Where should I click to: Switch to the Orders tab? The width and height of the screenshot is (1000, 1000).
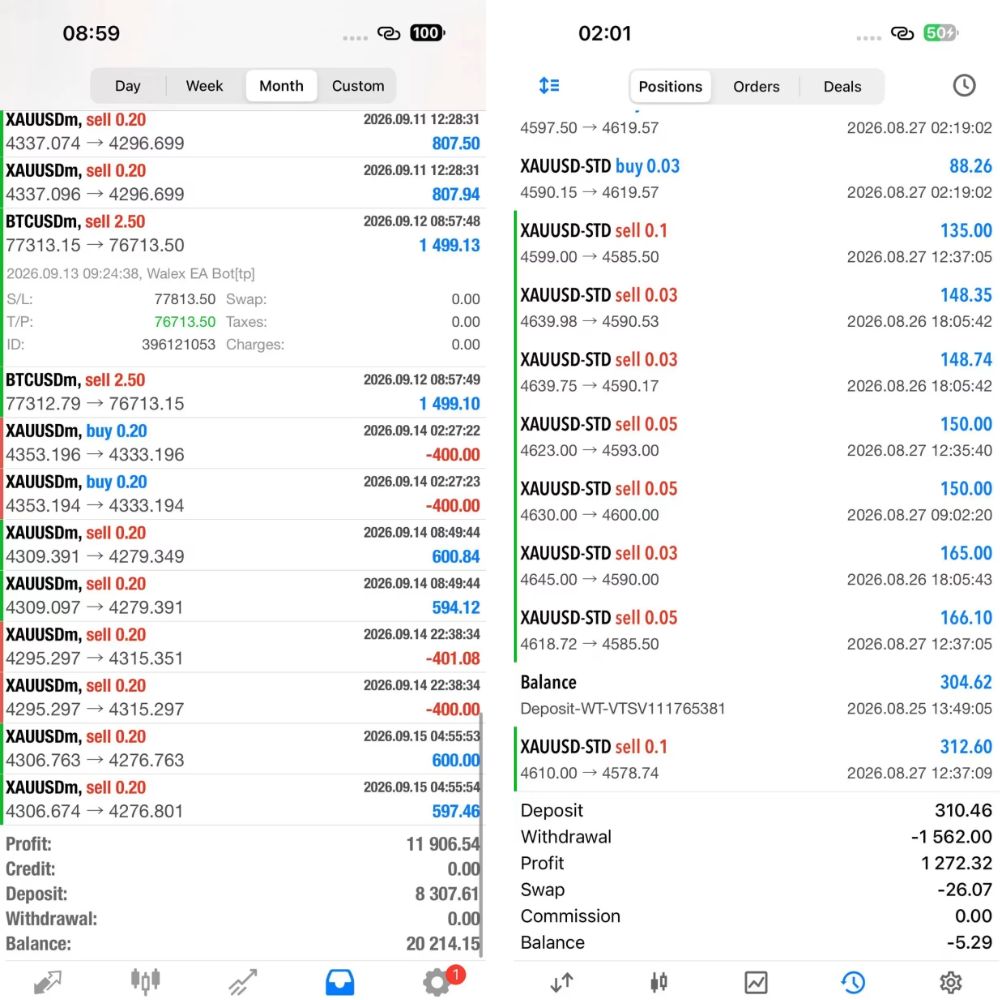756,87
